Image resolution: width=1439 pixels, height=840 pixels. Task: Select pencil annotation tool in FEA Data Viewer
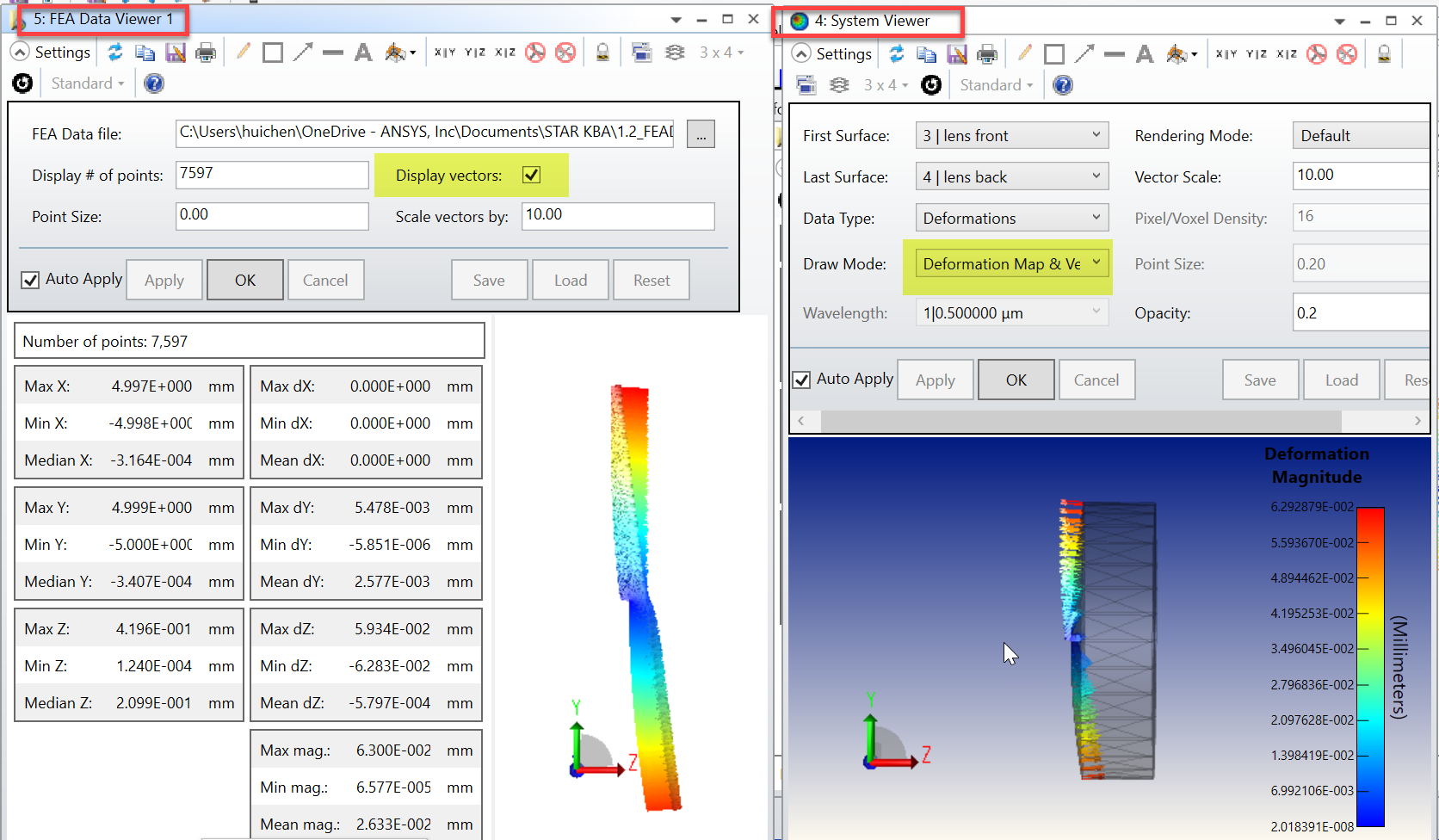pos(244,52)
